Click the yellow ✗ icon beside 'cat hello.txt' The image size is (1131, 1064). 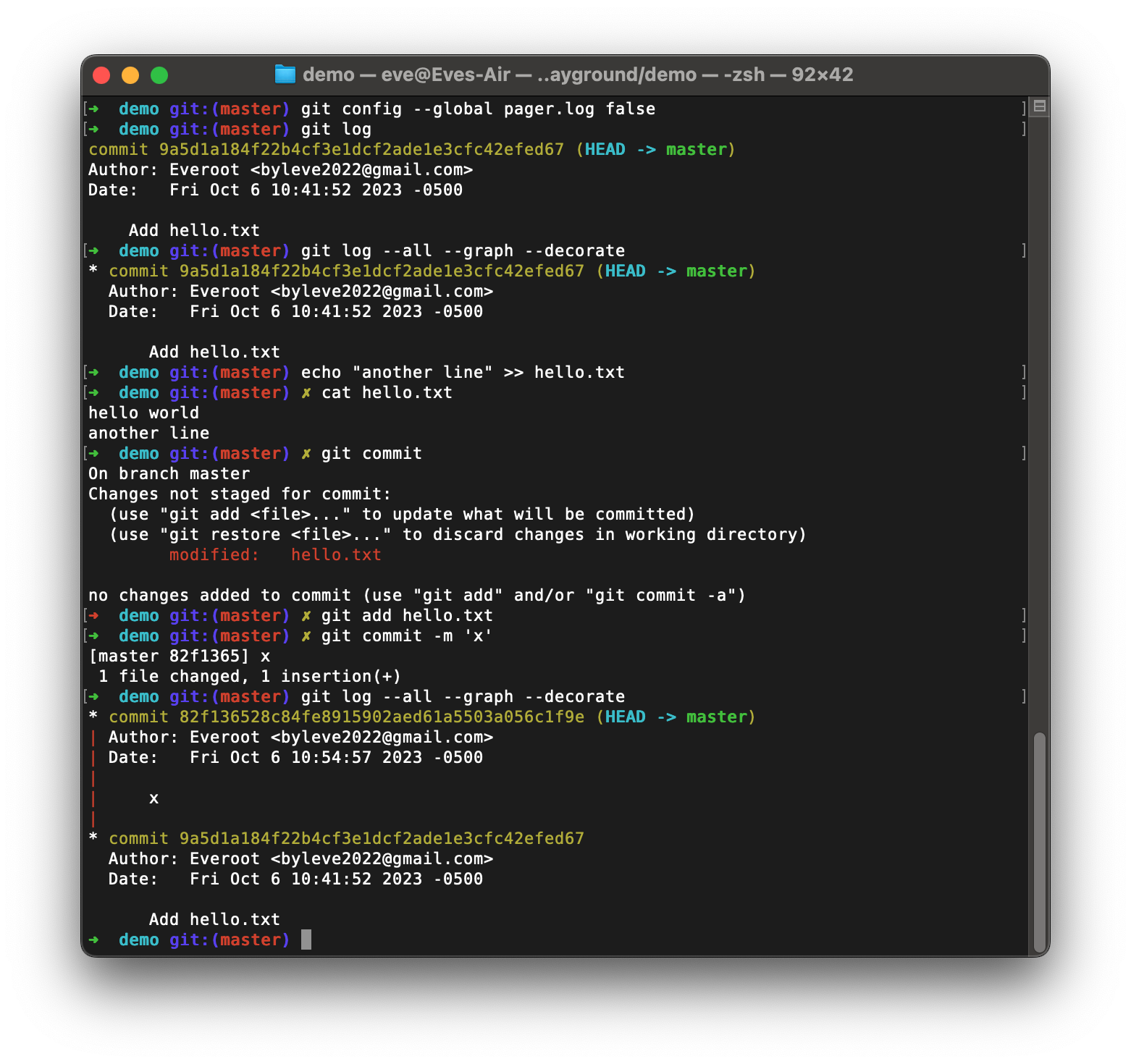306,392
